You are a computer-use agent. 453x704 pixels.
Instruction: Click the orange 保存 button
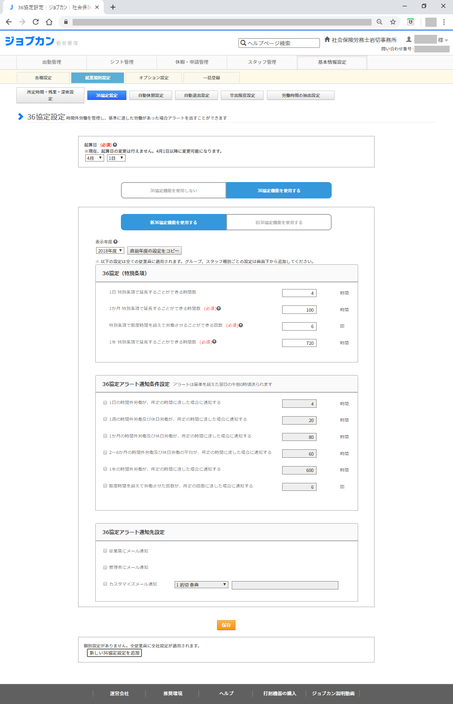tap(226, 625)
